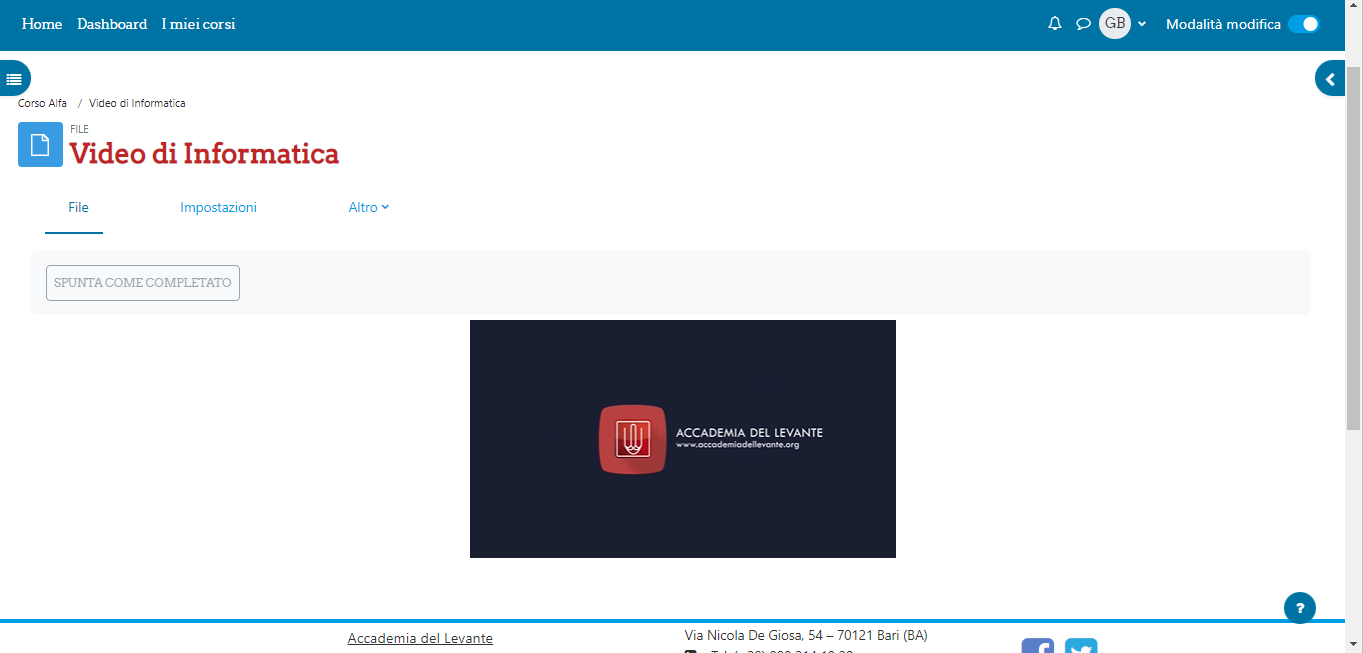
Task: Open the Twitter icon in footer
Action: click(1081, 646)
